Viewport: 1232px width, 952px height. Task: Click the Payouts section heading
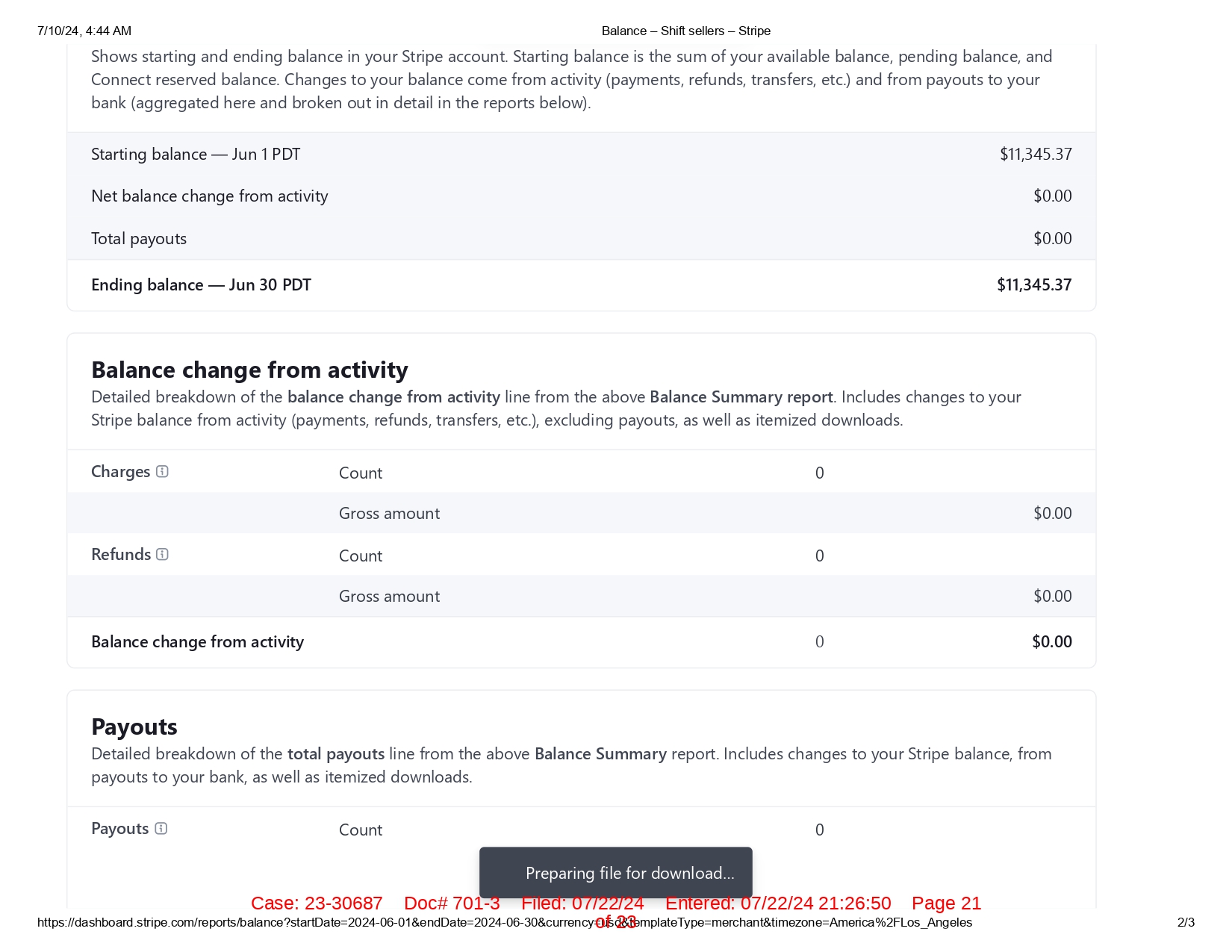click(134, 727)
